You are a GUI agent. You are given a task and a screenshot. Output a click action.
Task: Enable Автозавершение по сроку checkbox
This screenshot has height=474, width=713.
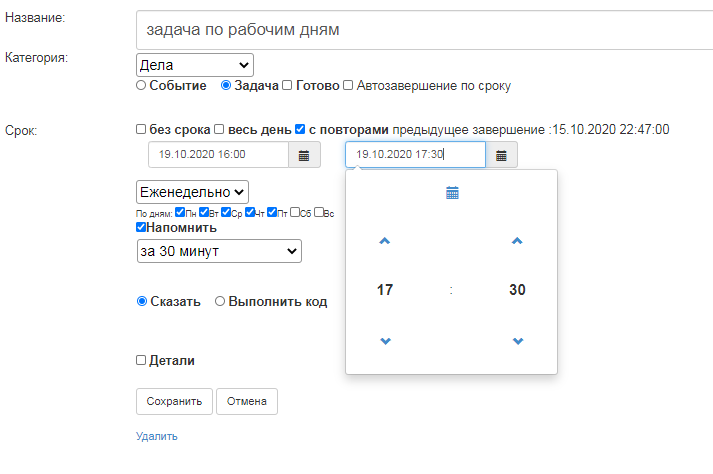(348, 85)
